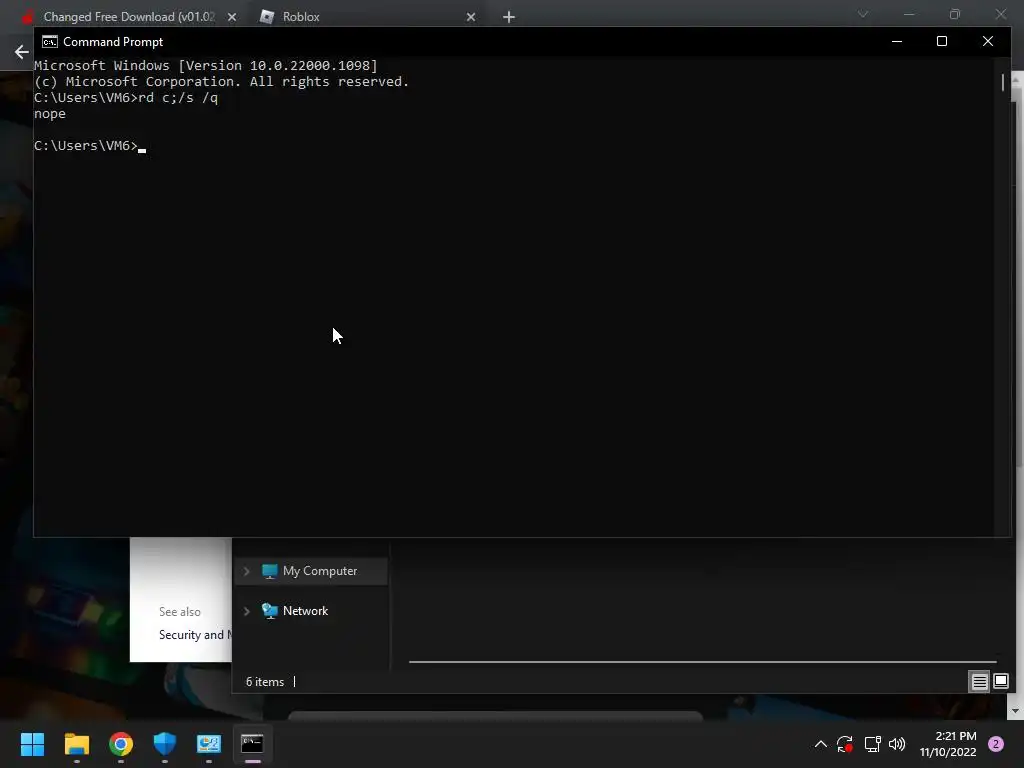The width and height of the screenshot is (1024, 768).
Task: Maximize the Command Prompt window
Action: coord(942,41)
